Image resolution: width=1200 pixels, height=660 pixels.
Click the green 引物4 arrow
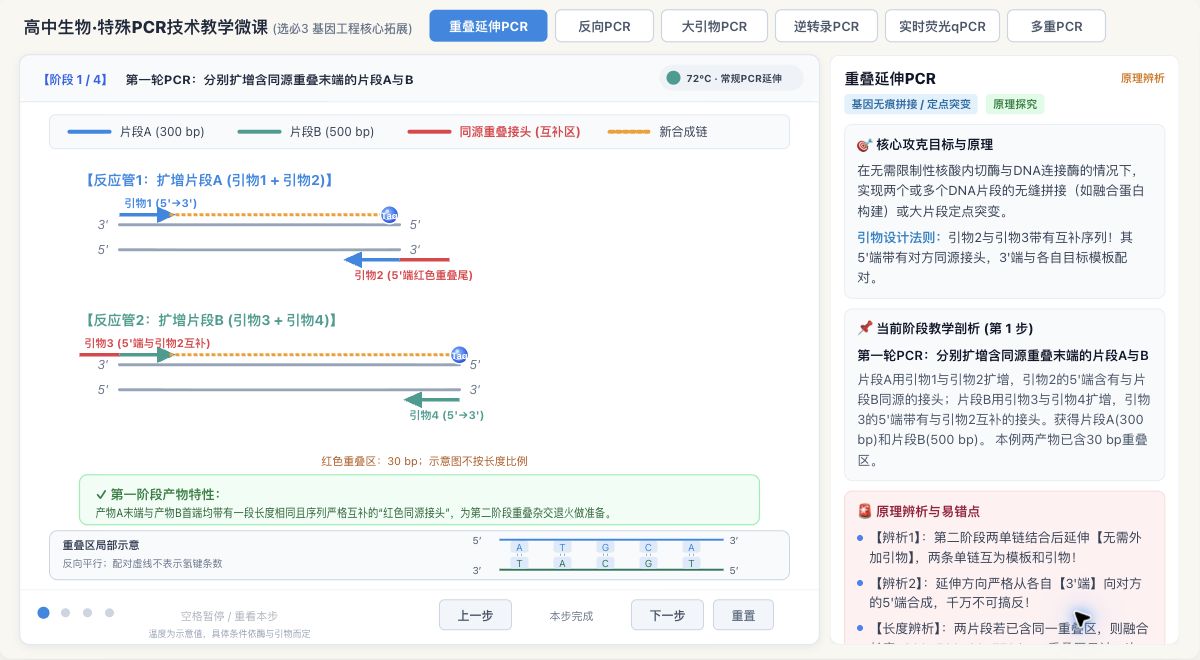click(432, 400)
